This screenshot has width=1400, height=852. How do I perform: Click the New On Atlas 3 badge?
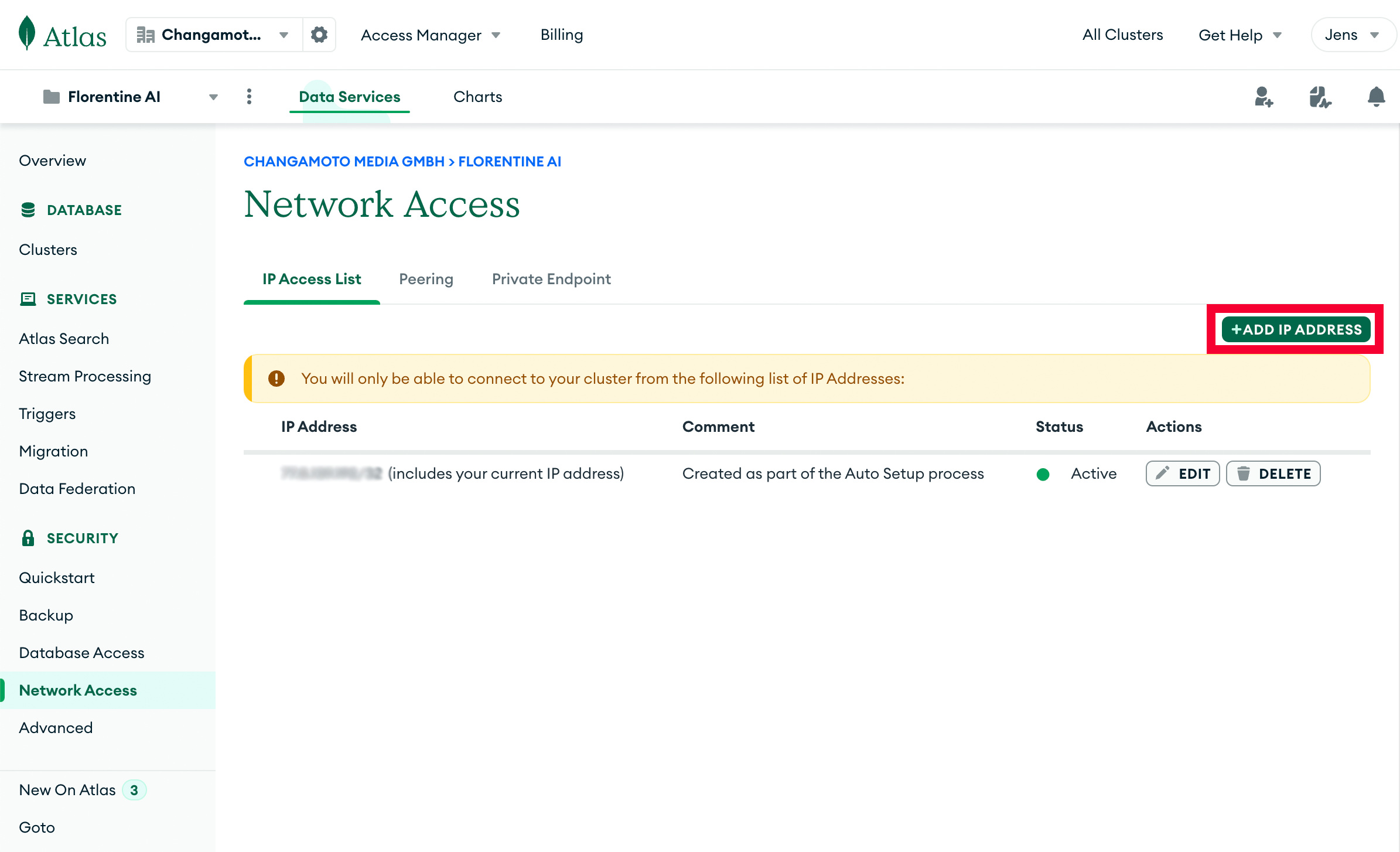pyautogui.click(x=134, y=790)
